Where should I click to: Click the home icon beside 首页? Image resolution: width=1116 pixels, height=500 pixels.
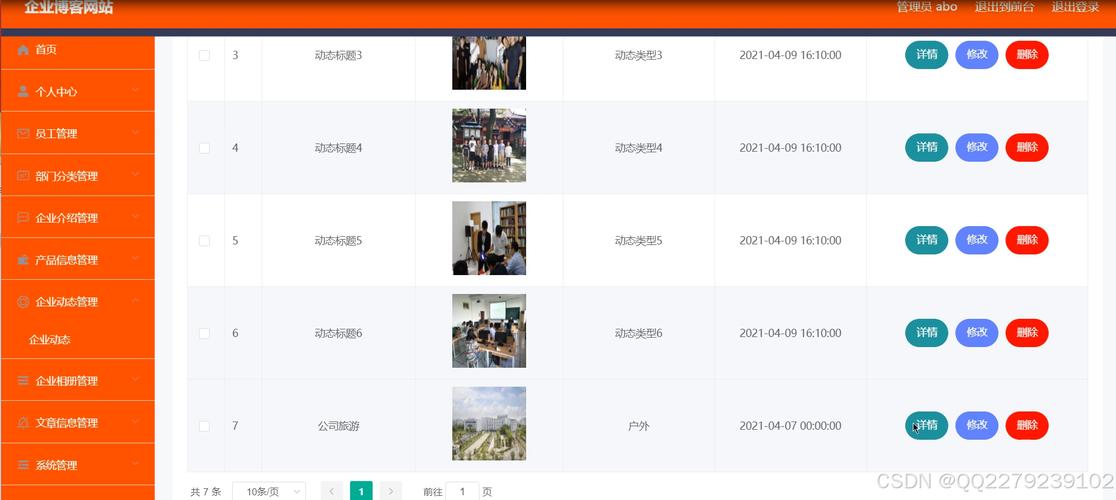[x=23, y=50]
